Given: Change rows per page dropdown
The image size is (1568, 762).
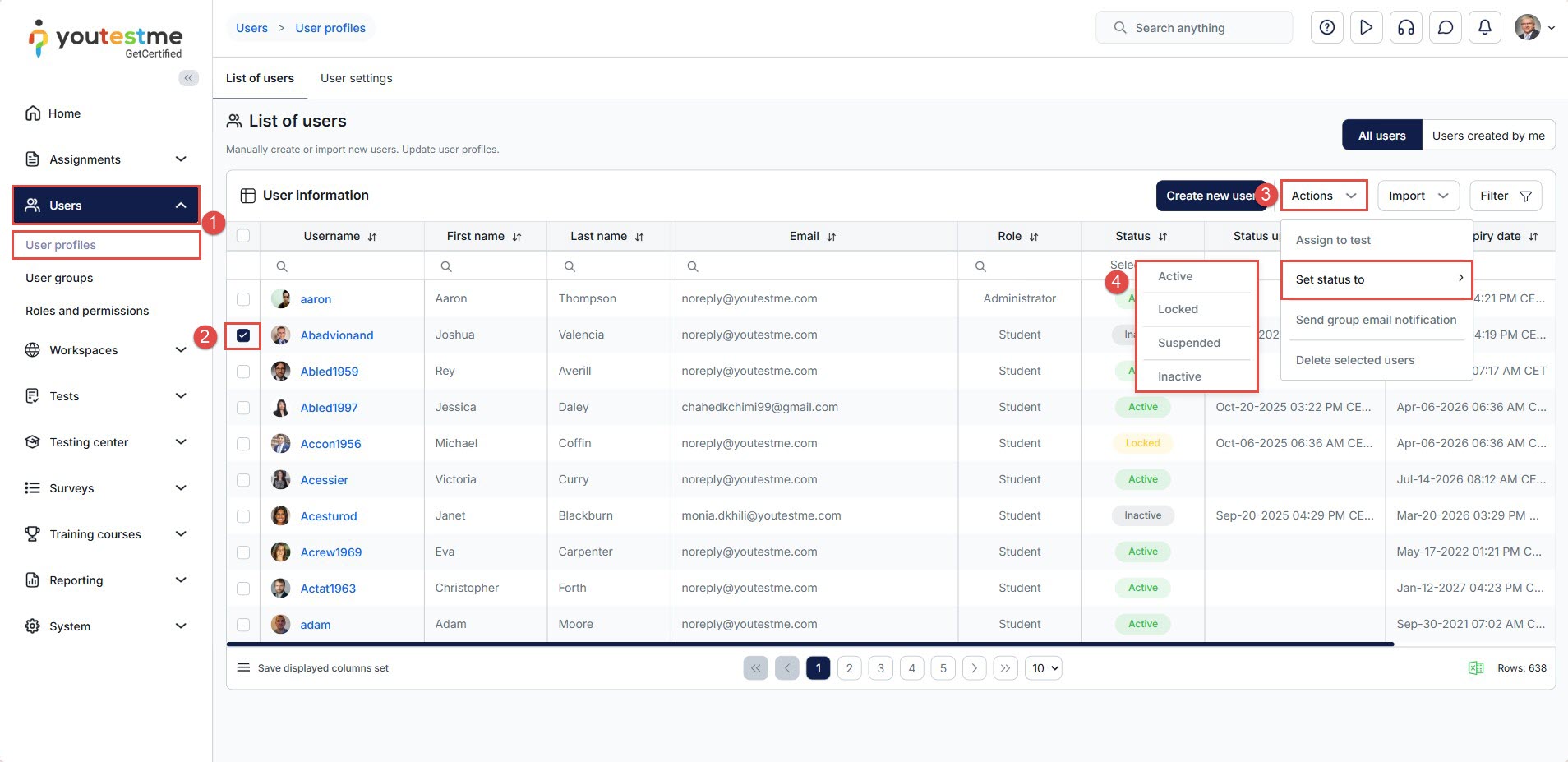Looking at the screenshot, I should point(1044,668).
